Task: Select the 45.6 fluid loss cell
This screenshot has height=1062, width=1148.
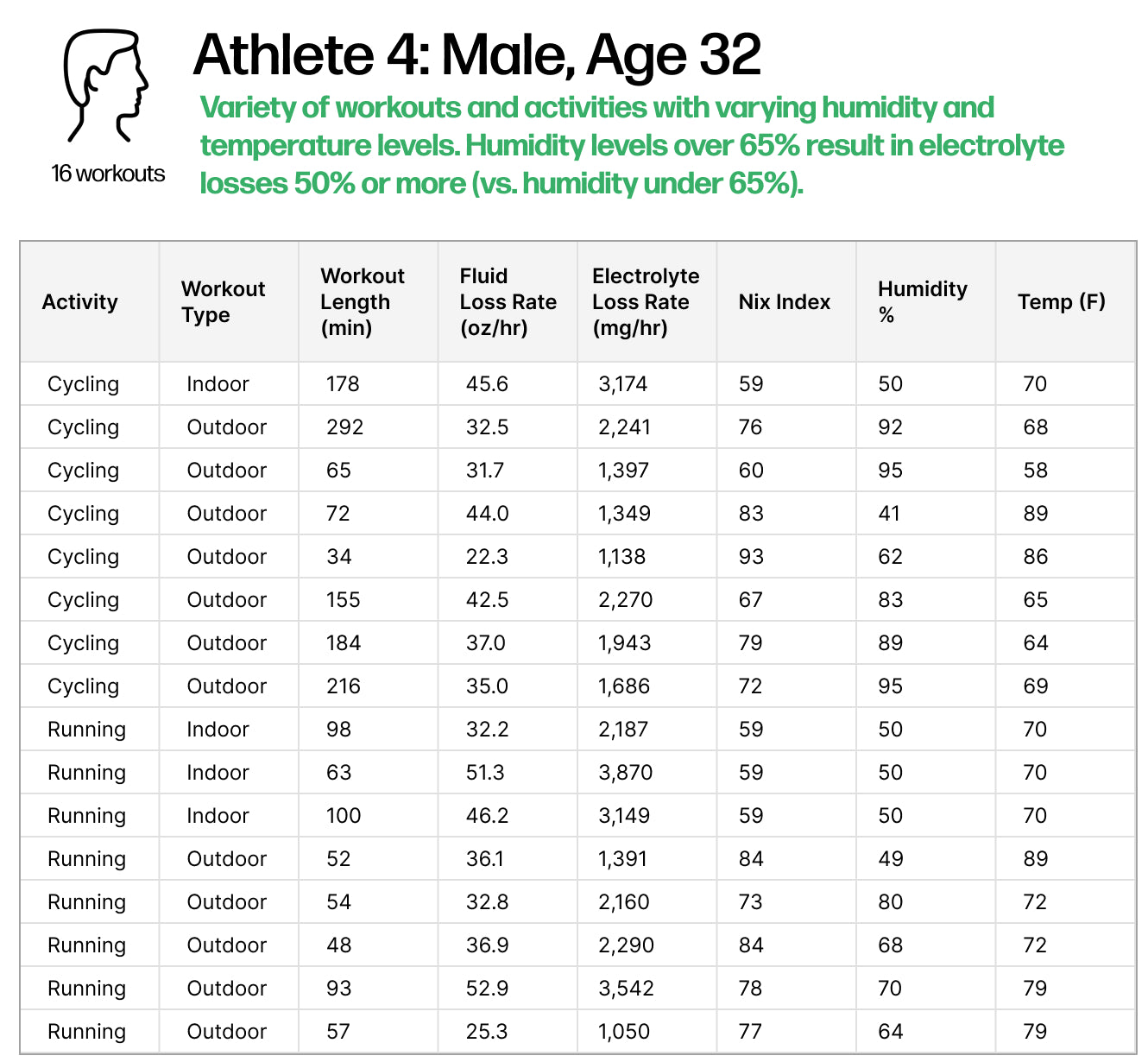Action: click(487, 384)
